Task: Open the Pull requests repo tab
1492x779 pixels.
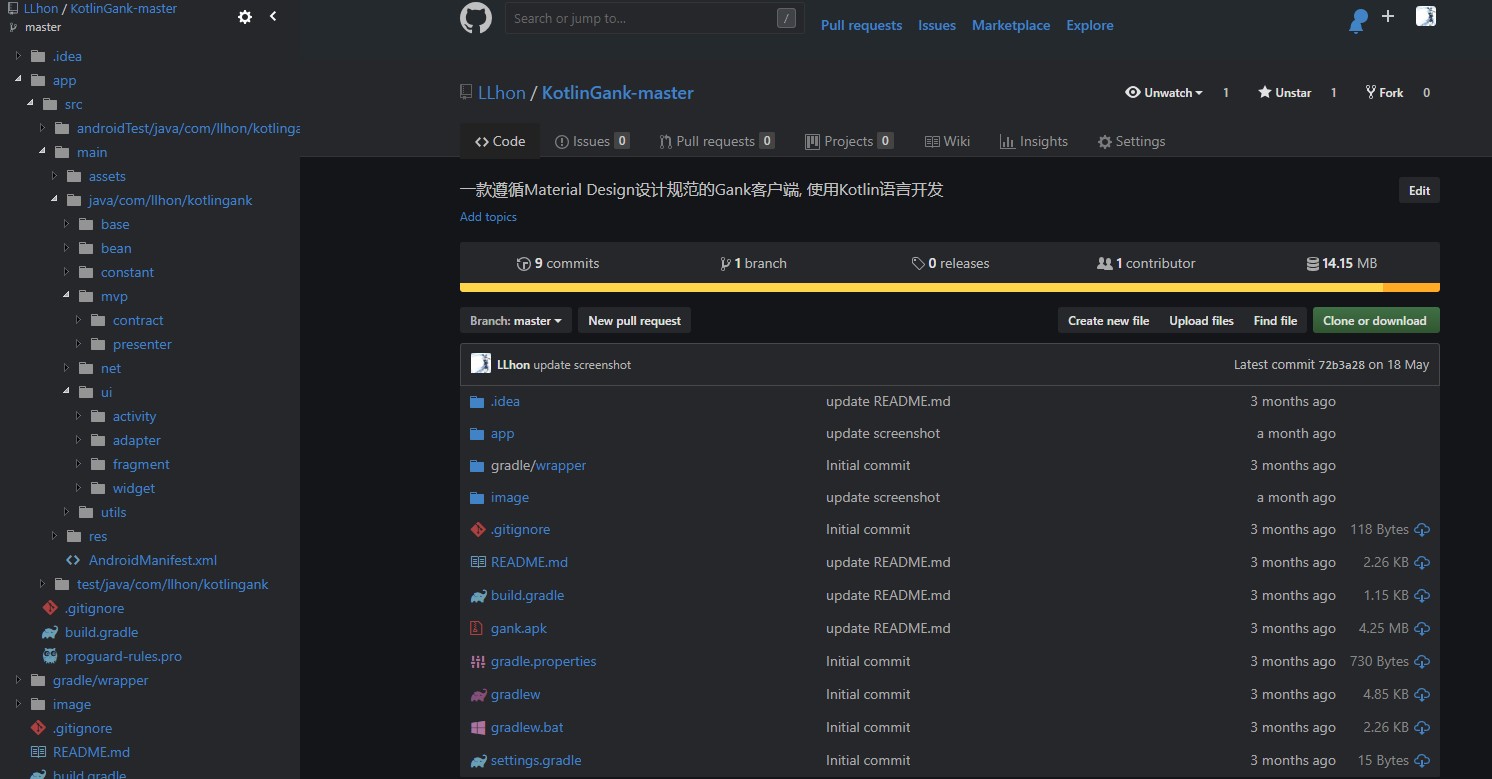Action: tap(716, 141)
